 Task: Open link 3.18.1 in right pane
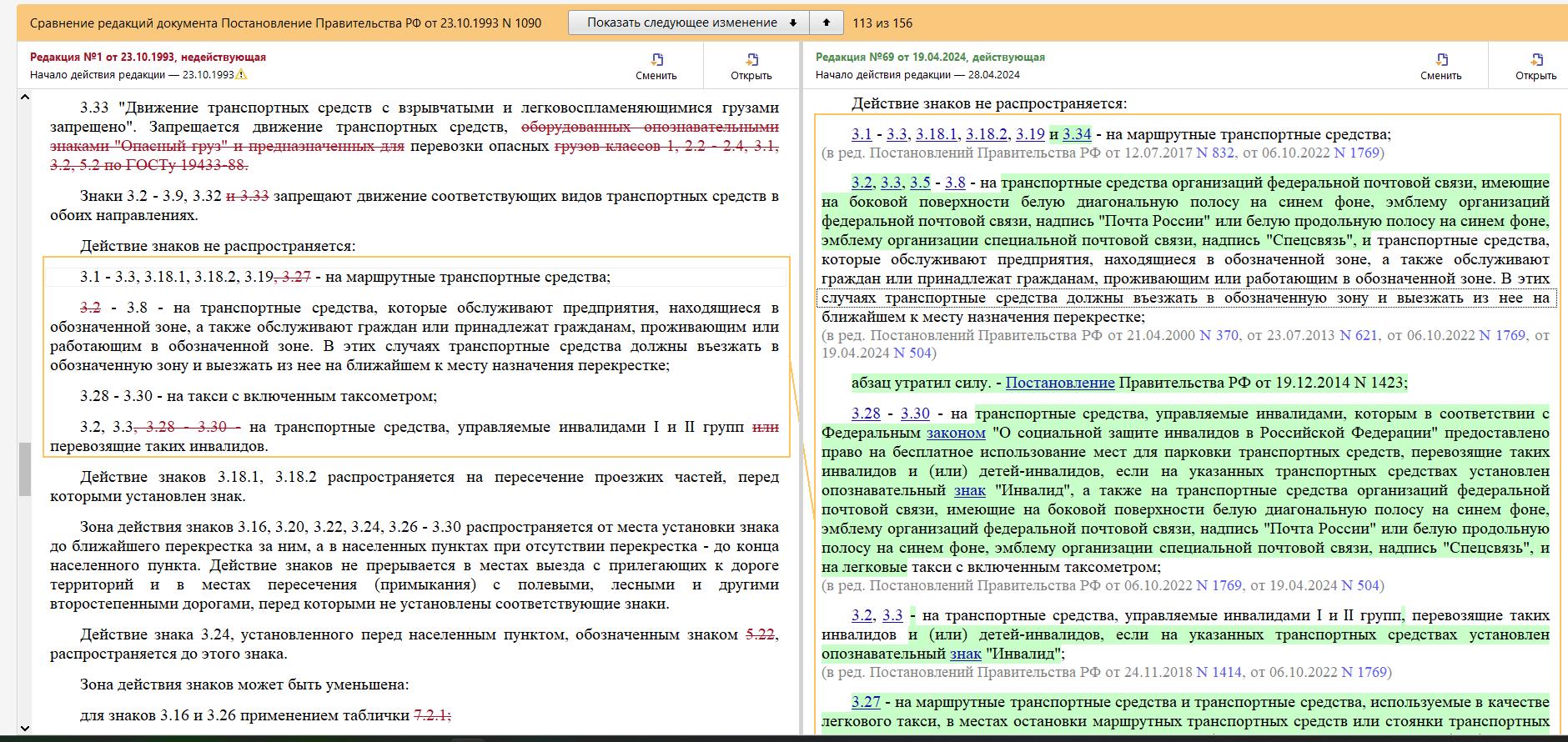click(x=937, y=134)
